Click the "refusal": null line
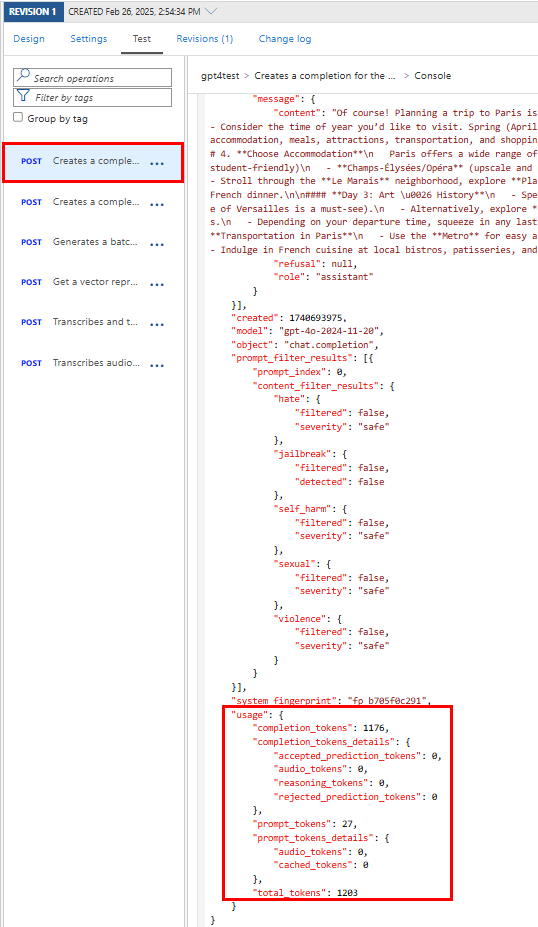Image resolution: width=538 pixels, height=927 pixels. [315, 264]
